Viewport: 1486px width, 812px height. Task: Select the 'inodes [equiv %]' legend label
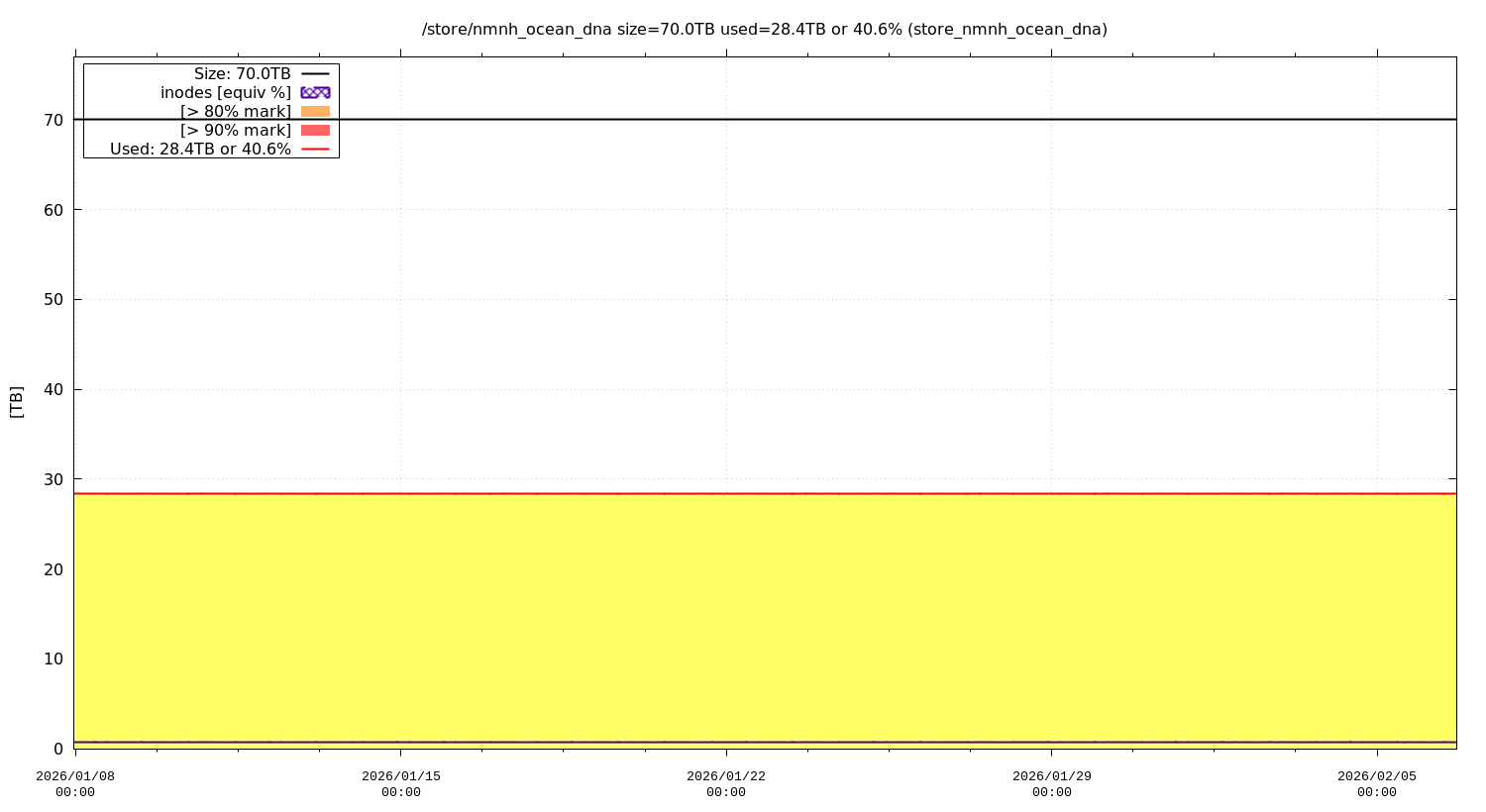tap(226, 93)
